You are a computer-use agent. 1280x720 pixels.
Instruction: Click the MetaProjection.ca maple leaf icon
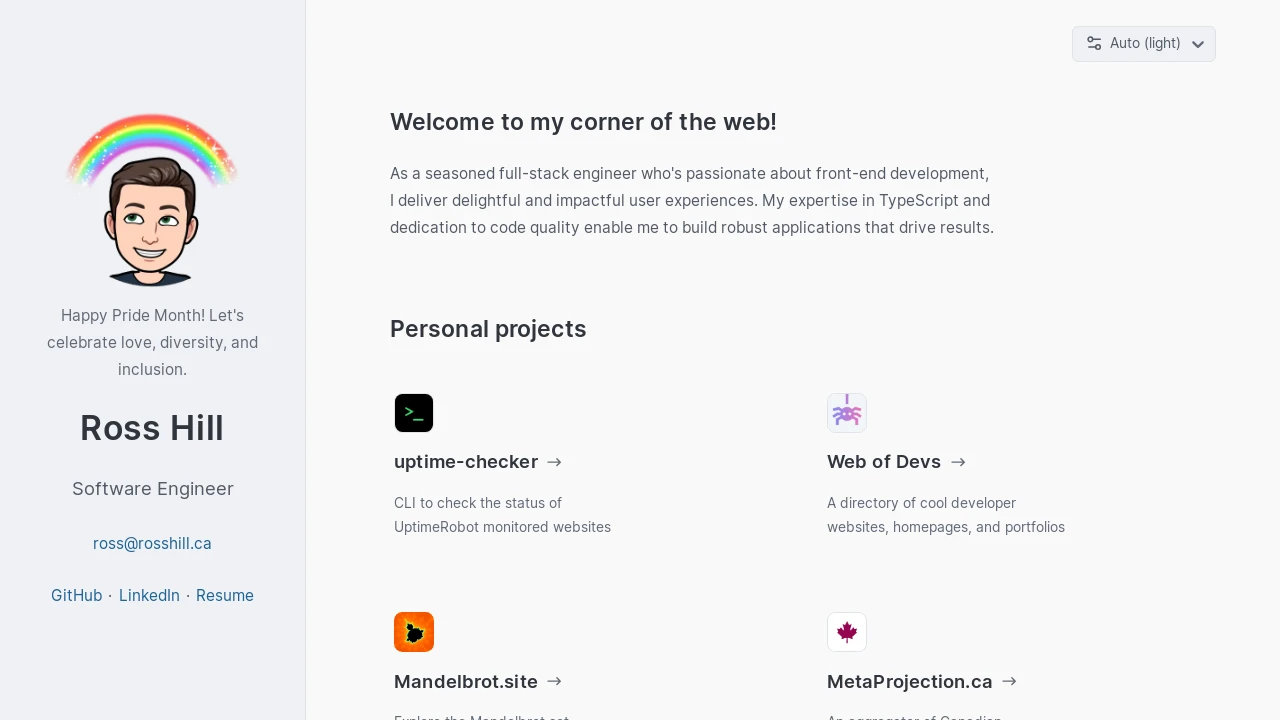[847, 632]
